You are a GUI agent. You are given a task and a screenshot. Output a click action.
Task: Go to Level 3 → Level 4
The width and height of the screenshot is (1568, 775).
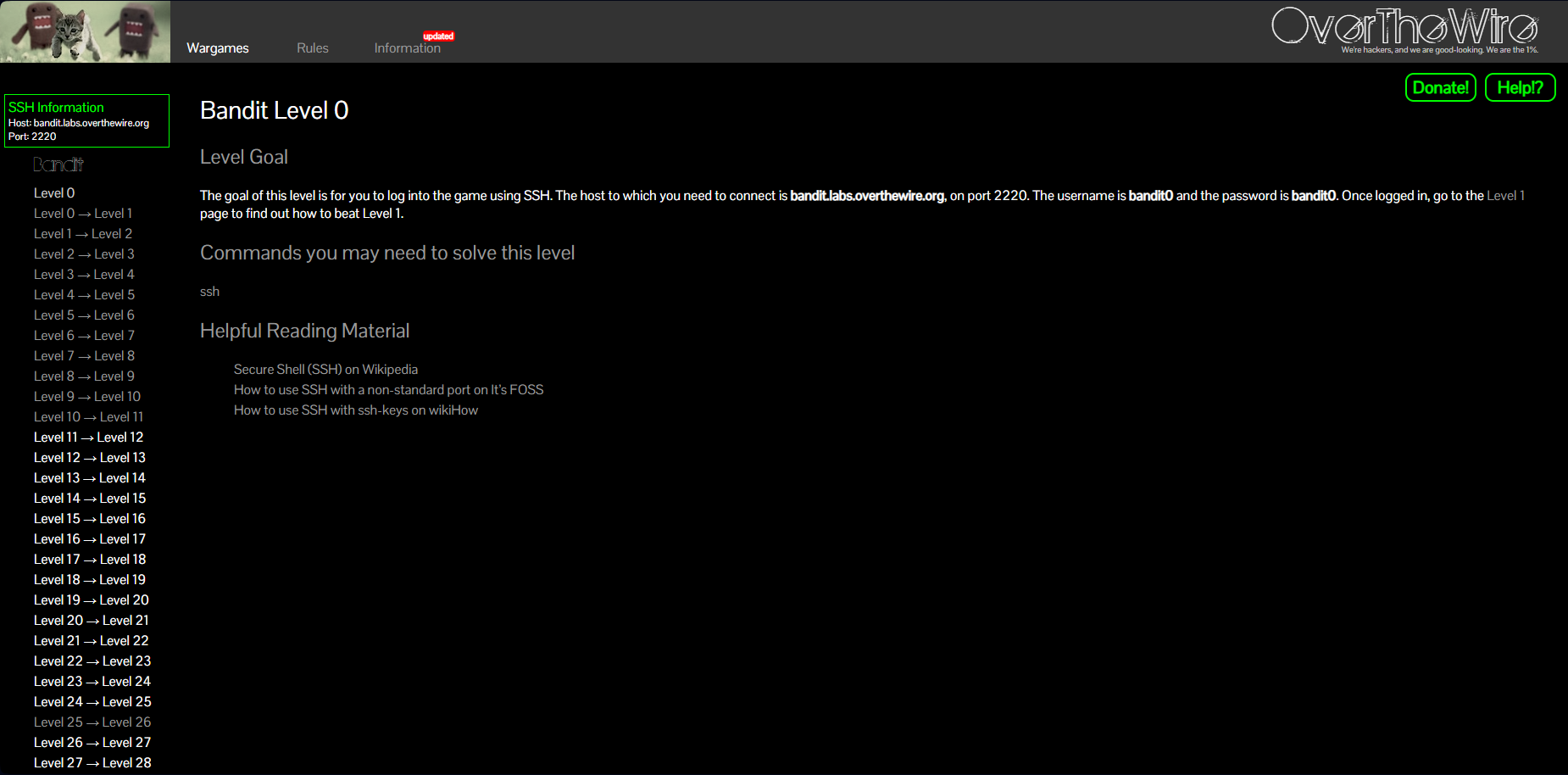84,275
